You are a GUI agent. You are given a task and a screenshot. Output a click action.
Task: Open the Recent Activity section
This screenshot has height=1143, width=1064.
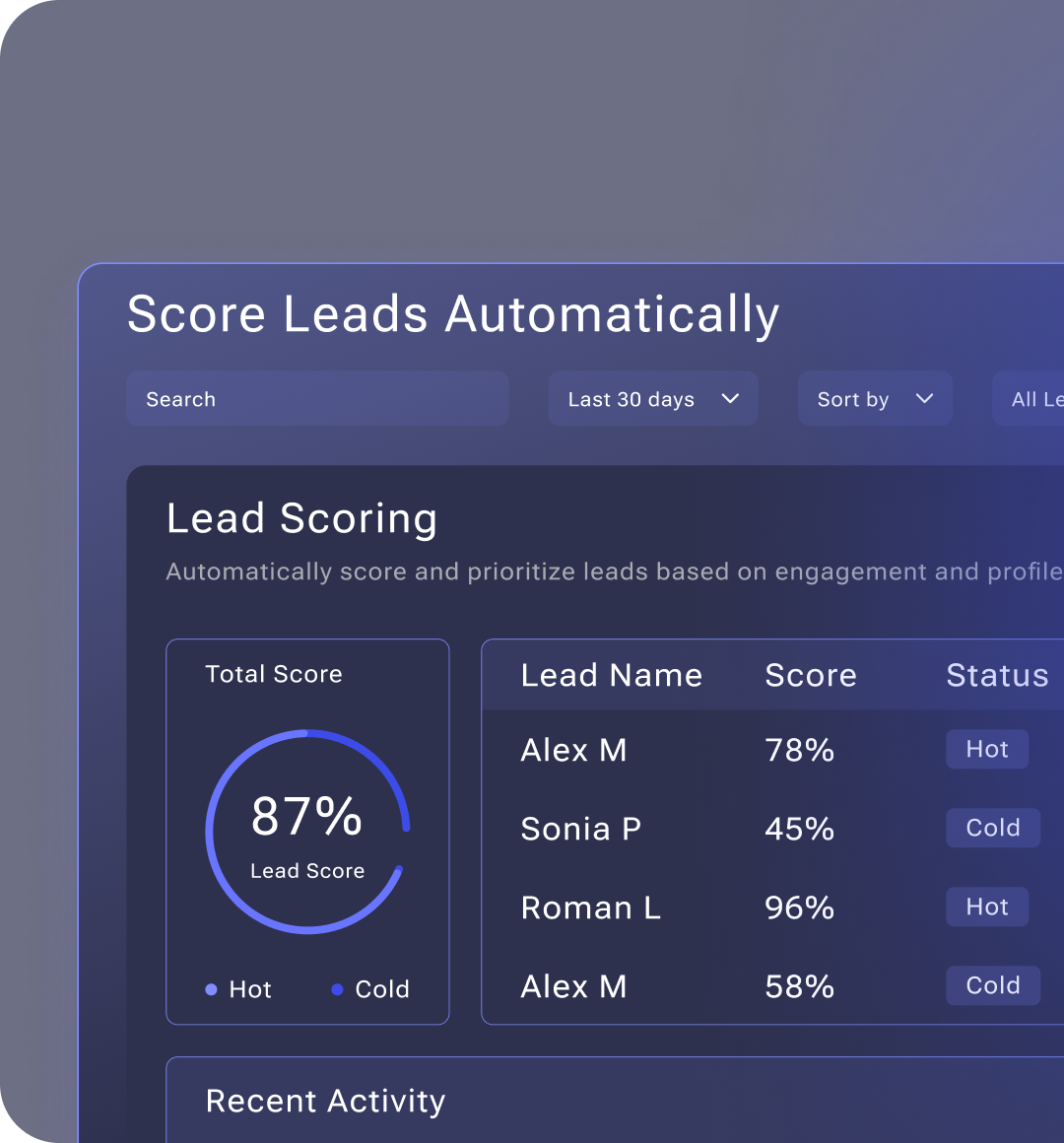pos(325,1101)
